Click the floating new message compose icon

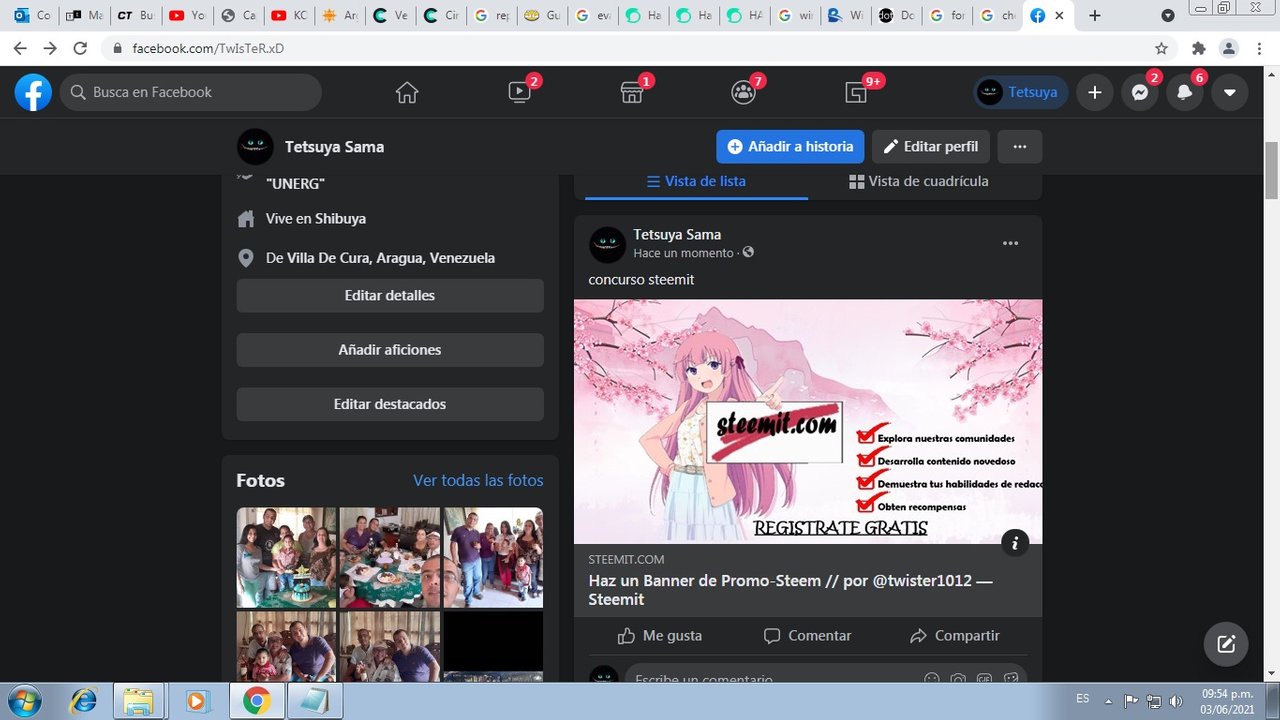coord(1226,644)
